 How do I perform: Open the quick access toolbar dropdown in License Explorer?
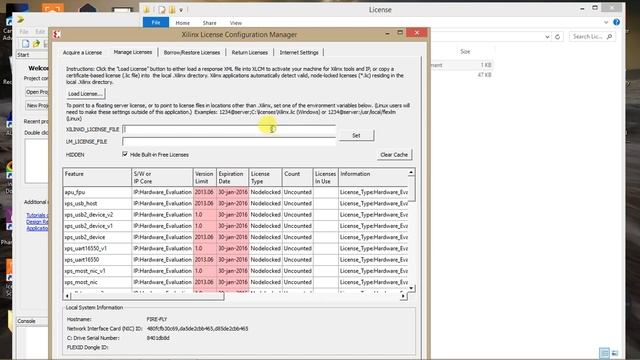(x=181, y=10)
